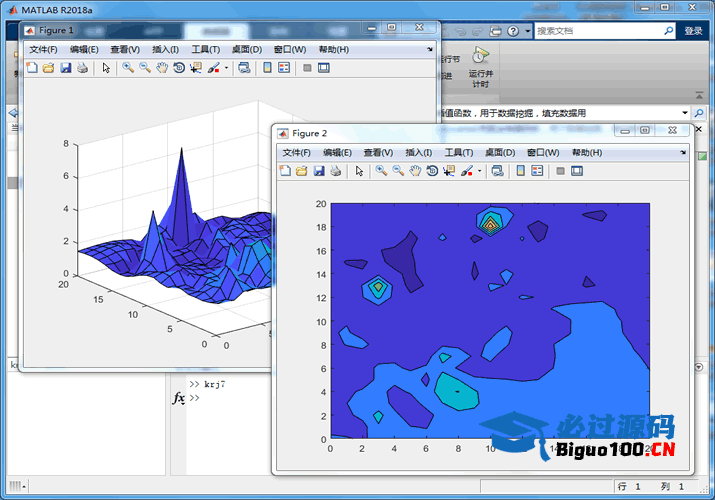Screen dimensions: 715x500
Task: Open 编辑(E) menu in Figure 1
Action: click(x=84, y=50)
